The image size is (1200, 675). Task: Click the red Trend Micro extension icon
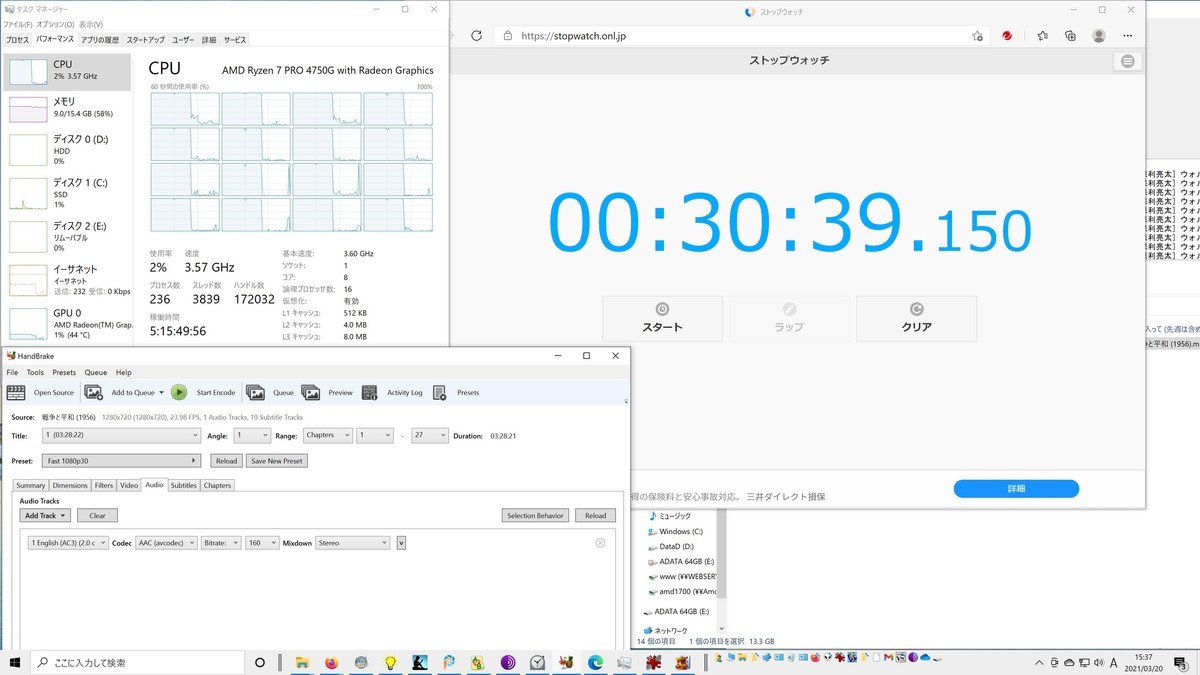(1008, 35)
